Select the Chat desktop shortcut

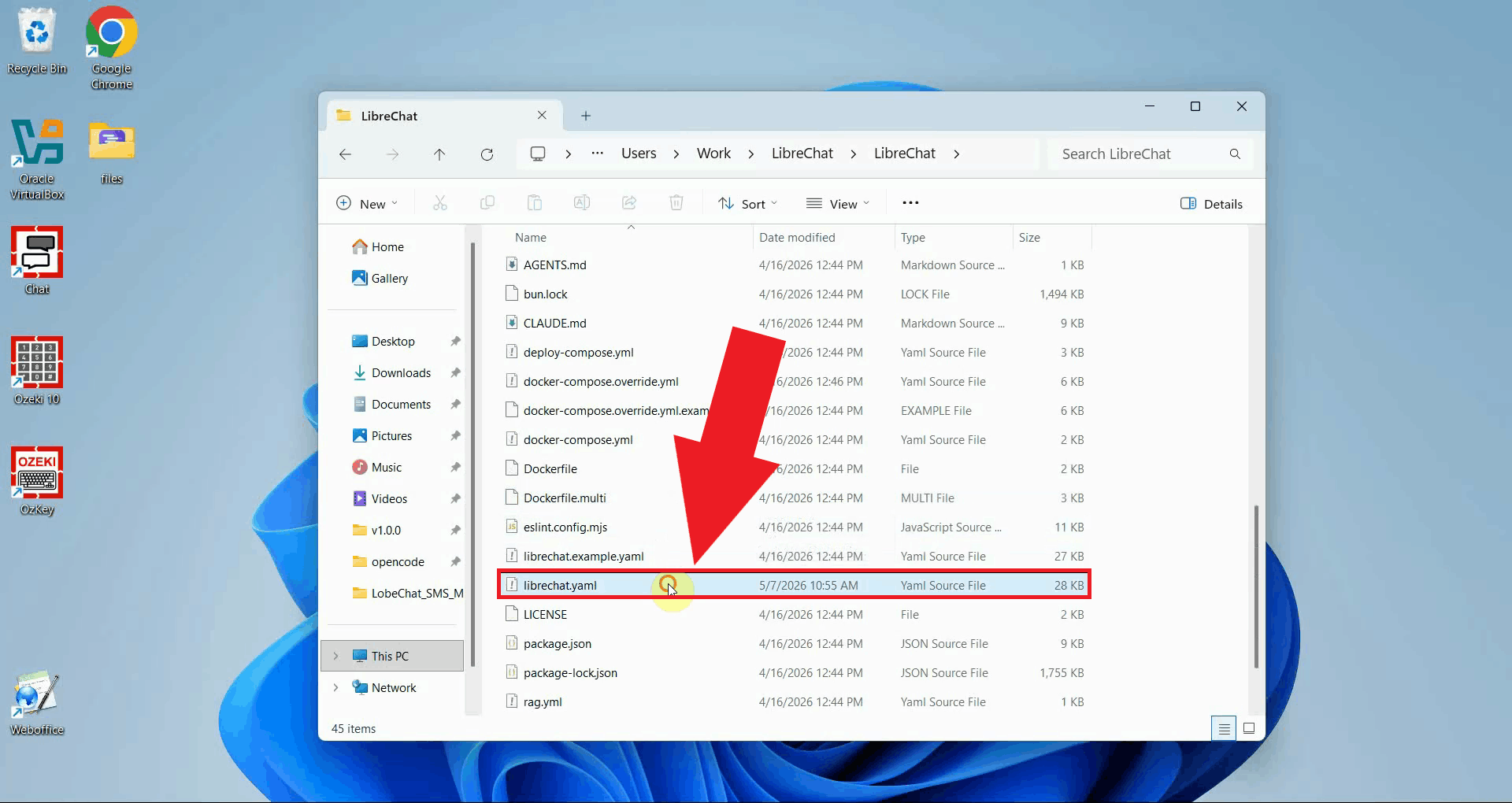click(x=36, y=261)
